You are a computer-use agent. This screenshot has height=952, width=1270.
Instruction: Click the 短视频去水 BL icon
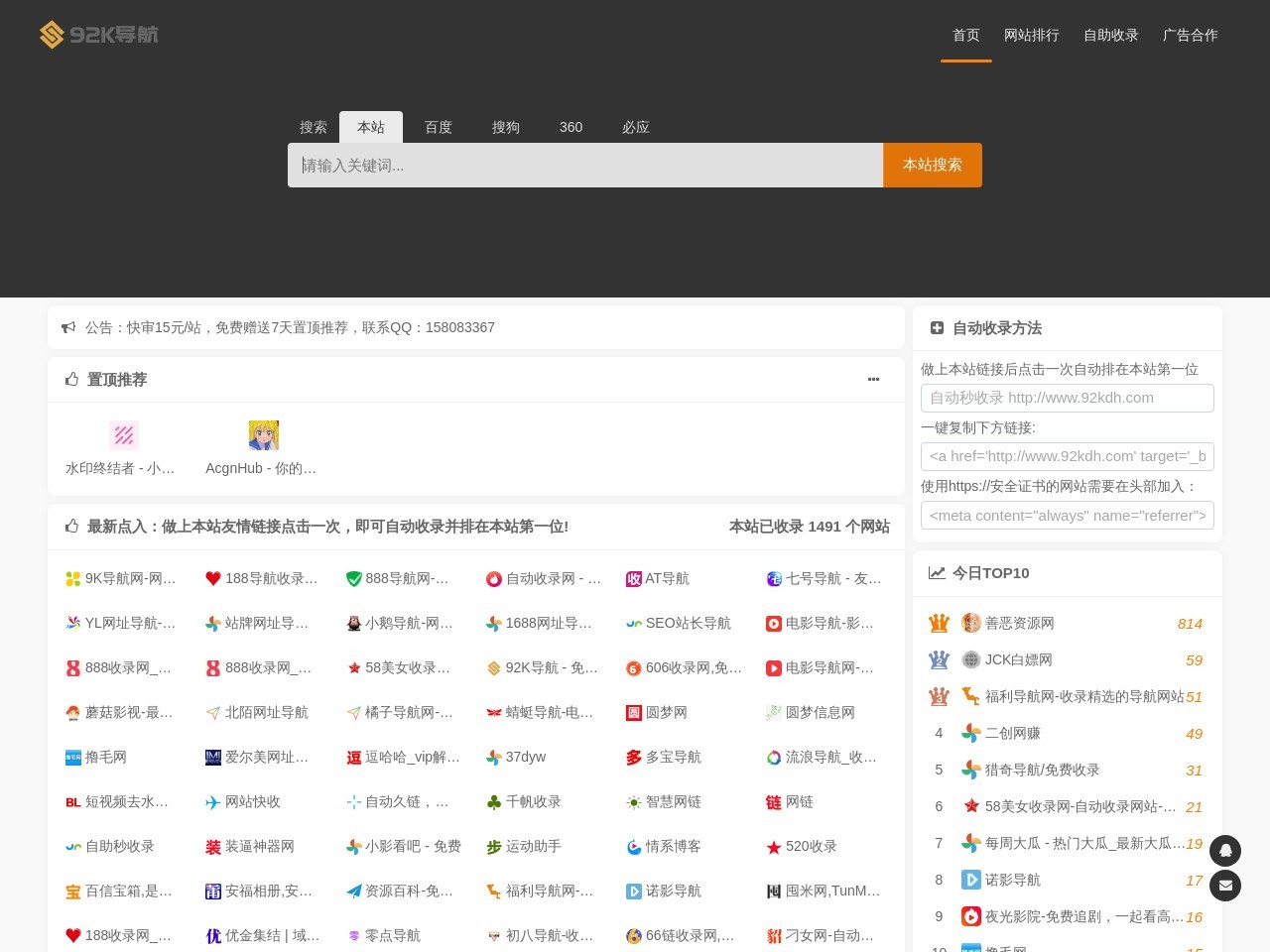tap(72, 801)
